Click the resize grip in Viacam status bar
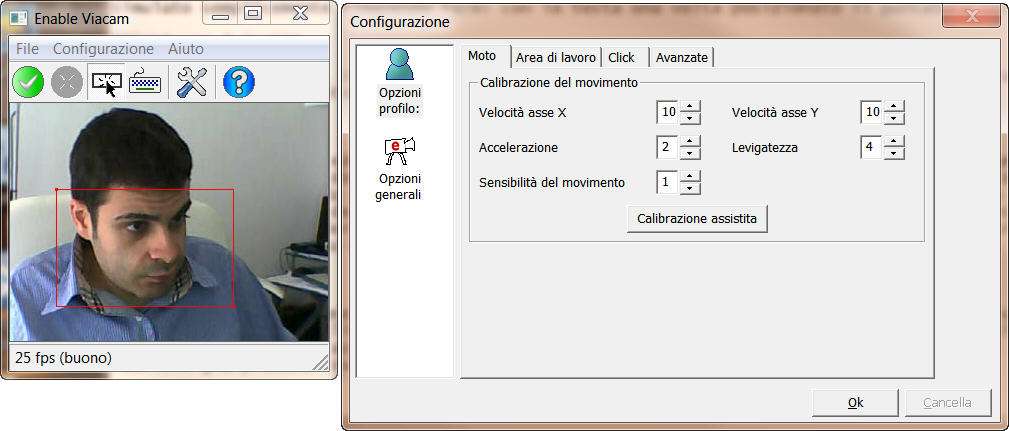1009x431 pixels. click(320, 362)
